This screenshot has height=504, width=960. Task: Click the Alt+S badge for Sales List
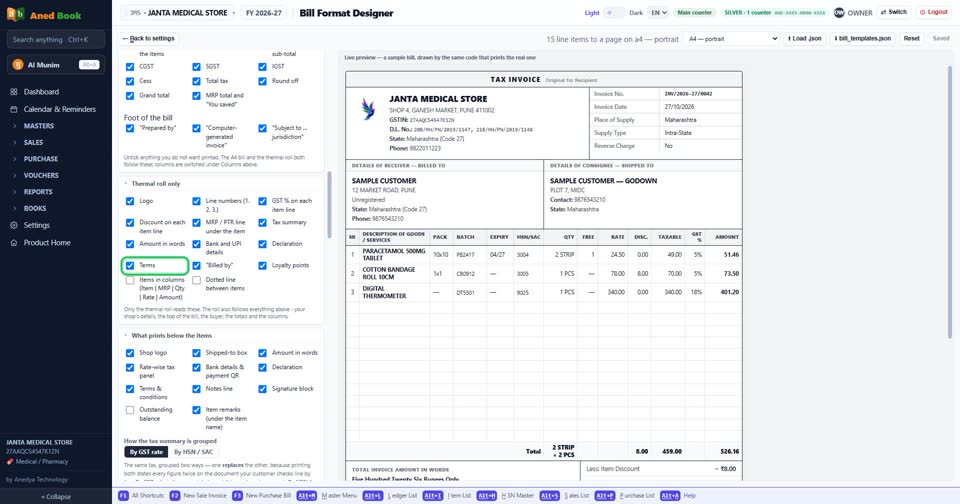(x=550, y=495)
